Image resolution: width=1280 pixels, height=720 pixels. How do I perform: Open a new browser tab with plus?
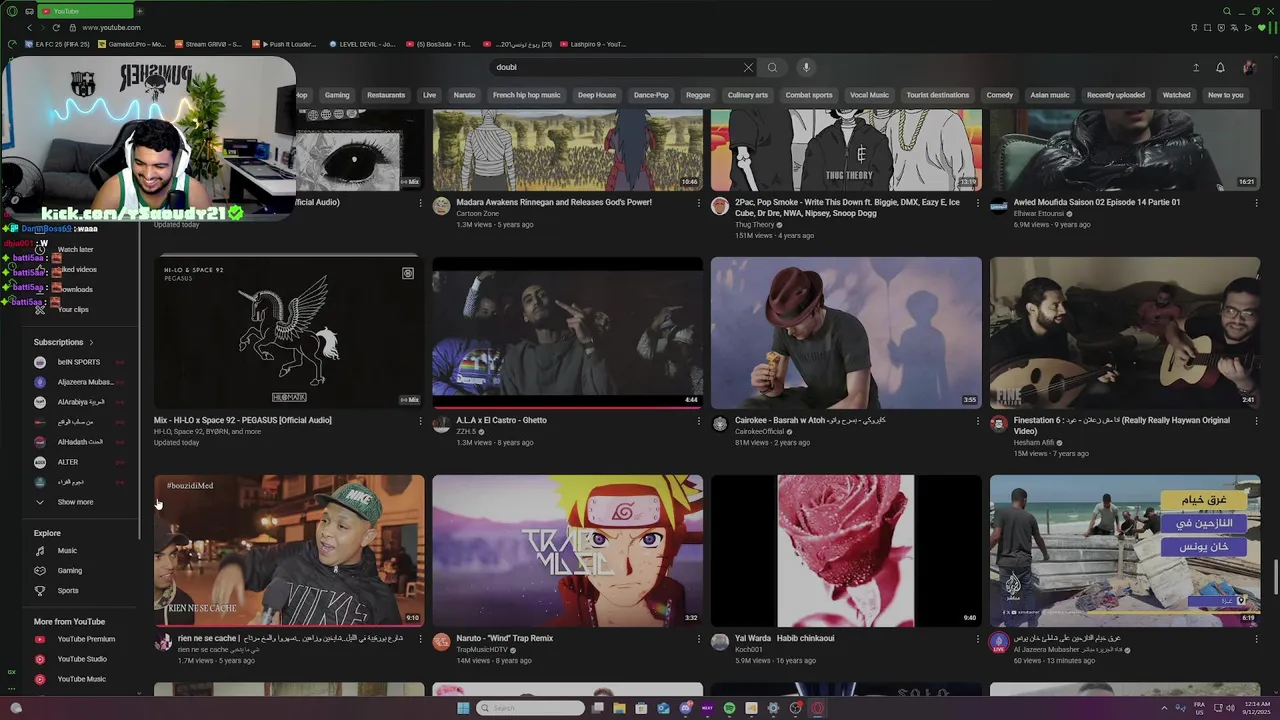point(139,11)
